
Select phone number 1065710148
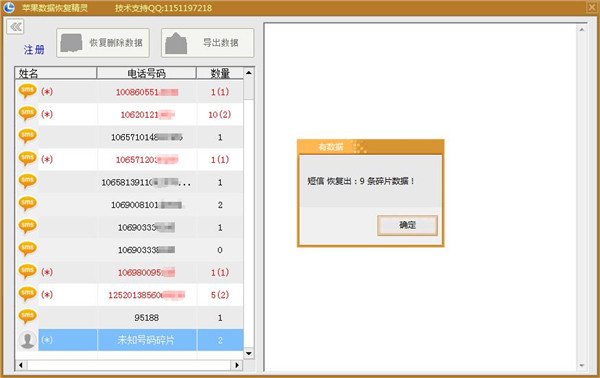[x=147, y=137]
